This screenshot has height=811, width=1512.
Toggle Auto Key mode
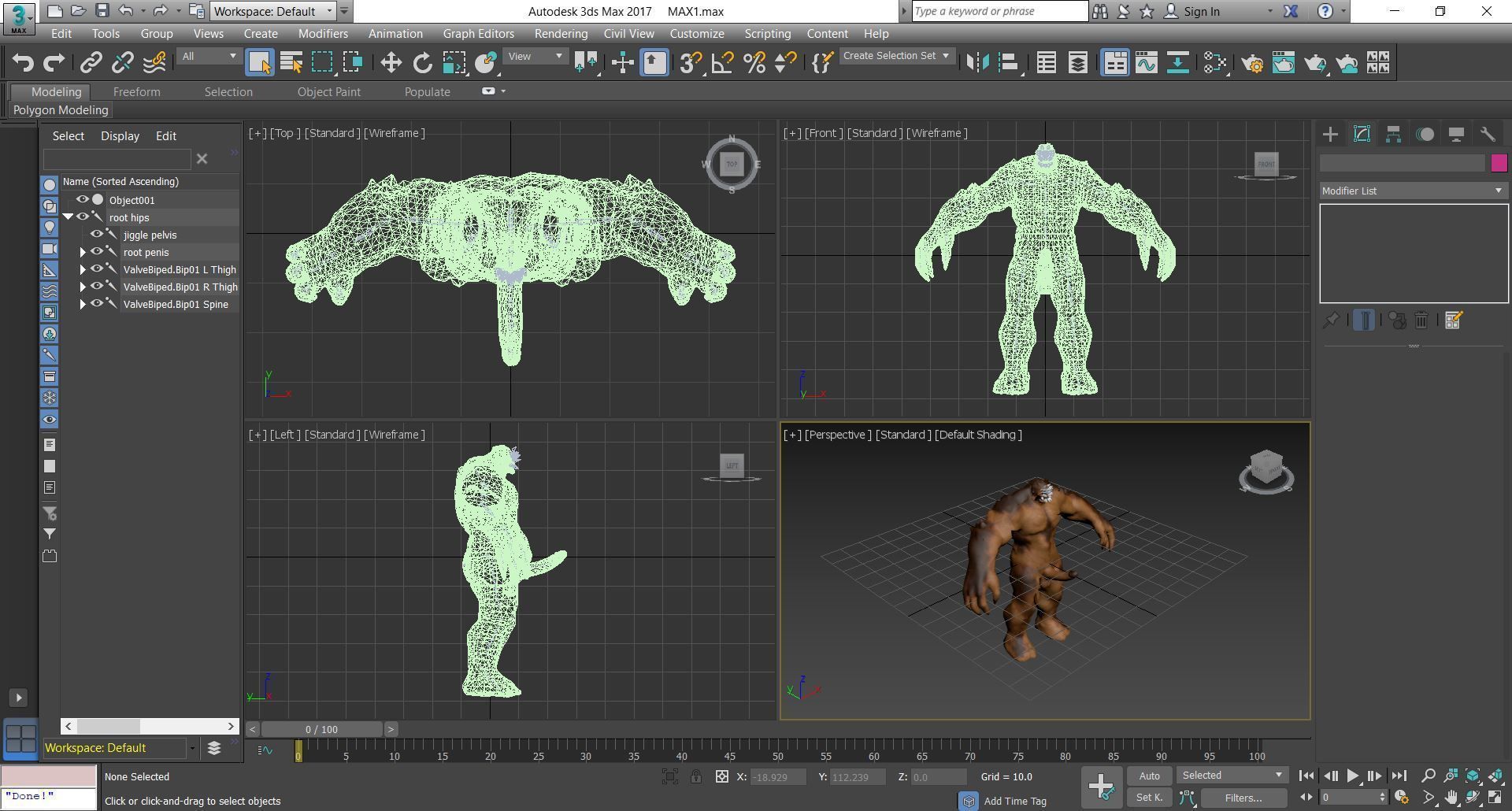tap(1149, 776)
